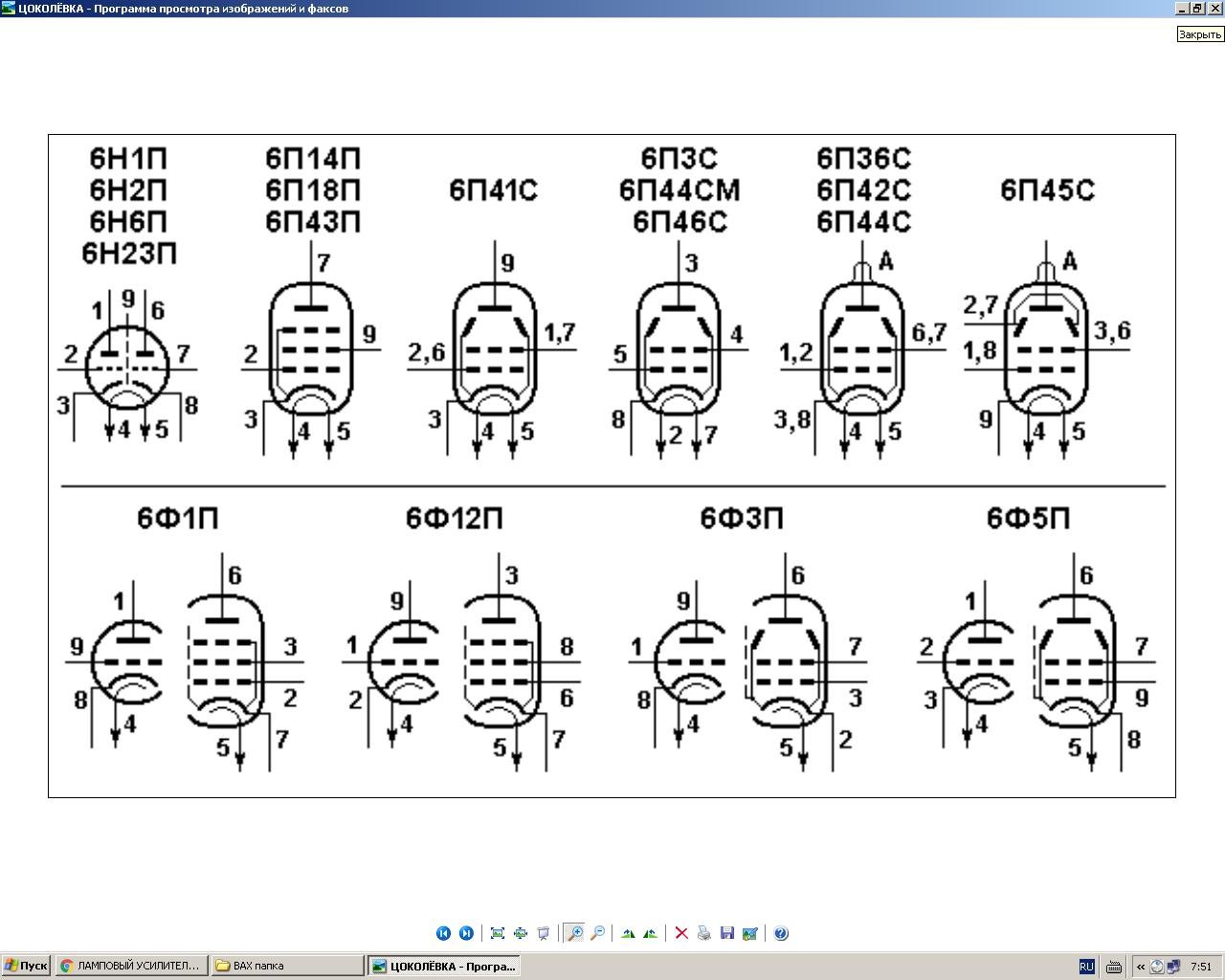Select the 6Н23П tube label
Viewport: 1225px width, 980px height.
[129, 254]
